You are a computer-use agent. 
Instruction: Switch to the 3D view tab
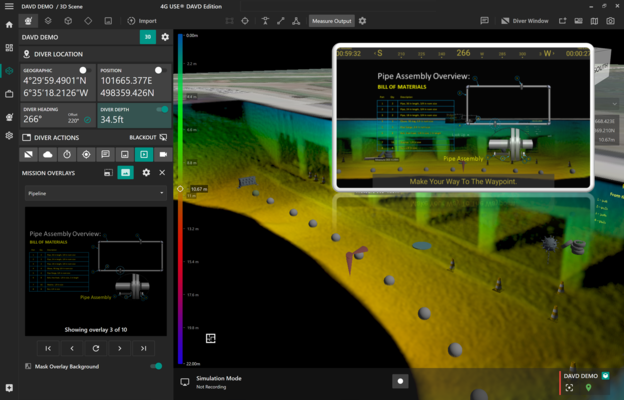click(x=147, y=37)
